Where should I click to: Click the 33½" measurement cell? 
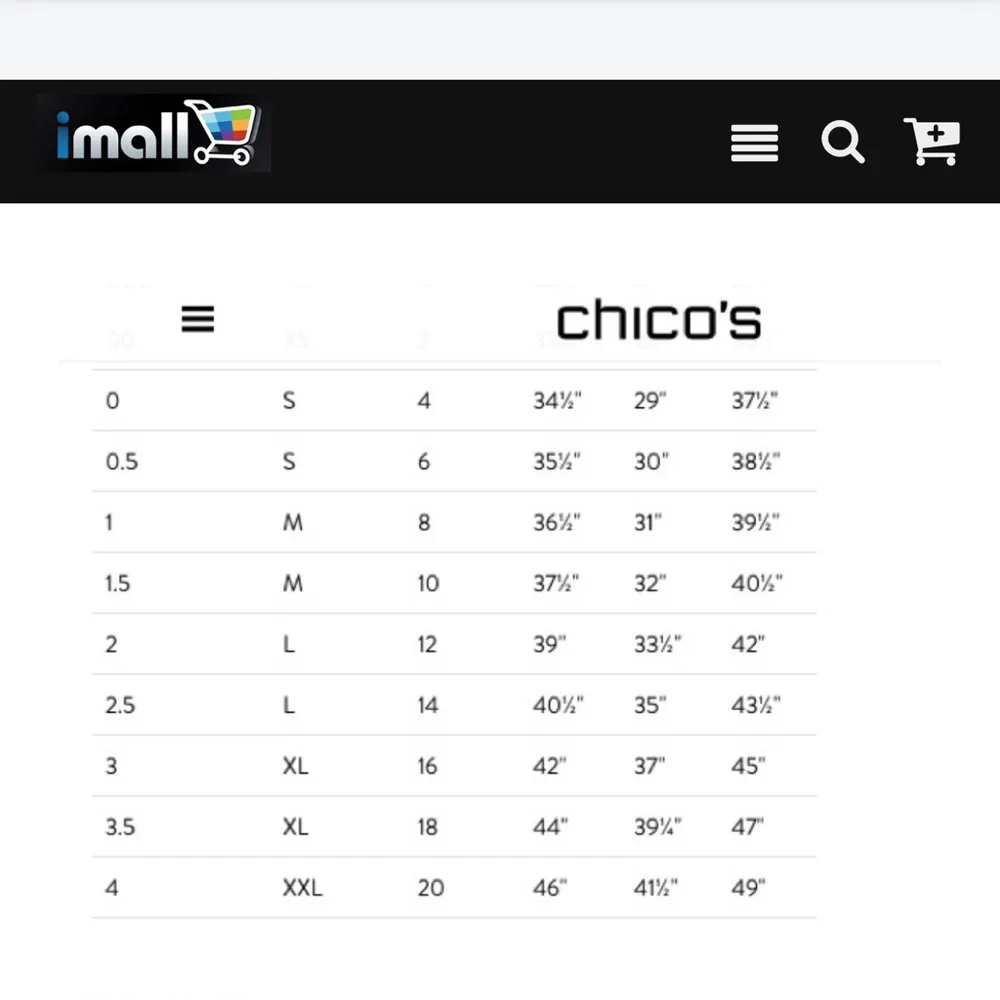[x=657, y=644]
